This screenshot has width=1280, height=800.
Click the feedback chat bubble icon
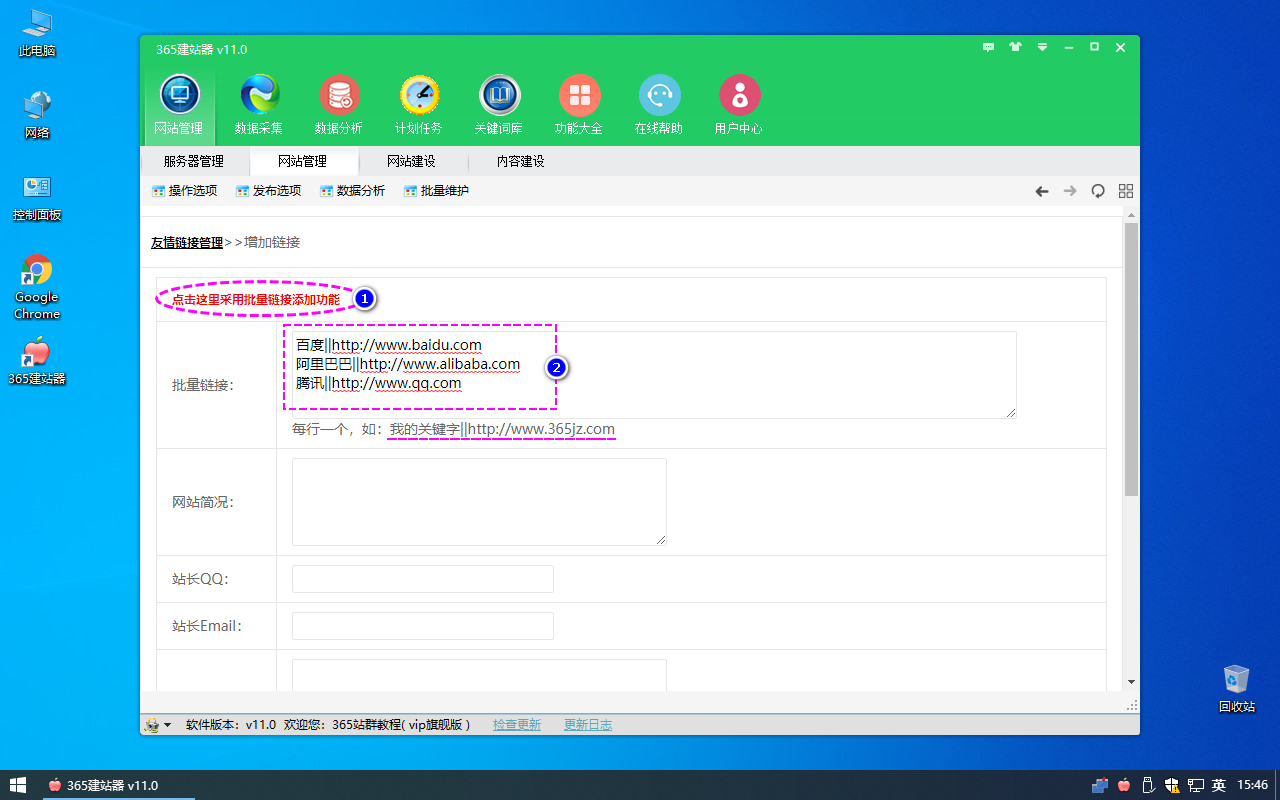(989, 47)
